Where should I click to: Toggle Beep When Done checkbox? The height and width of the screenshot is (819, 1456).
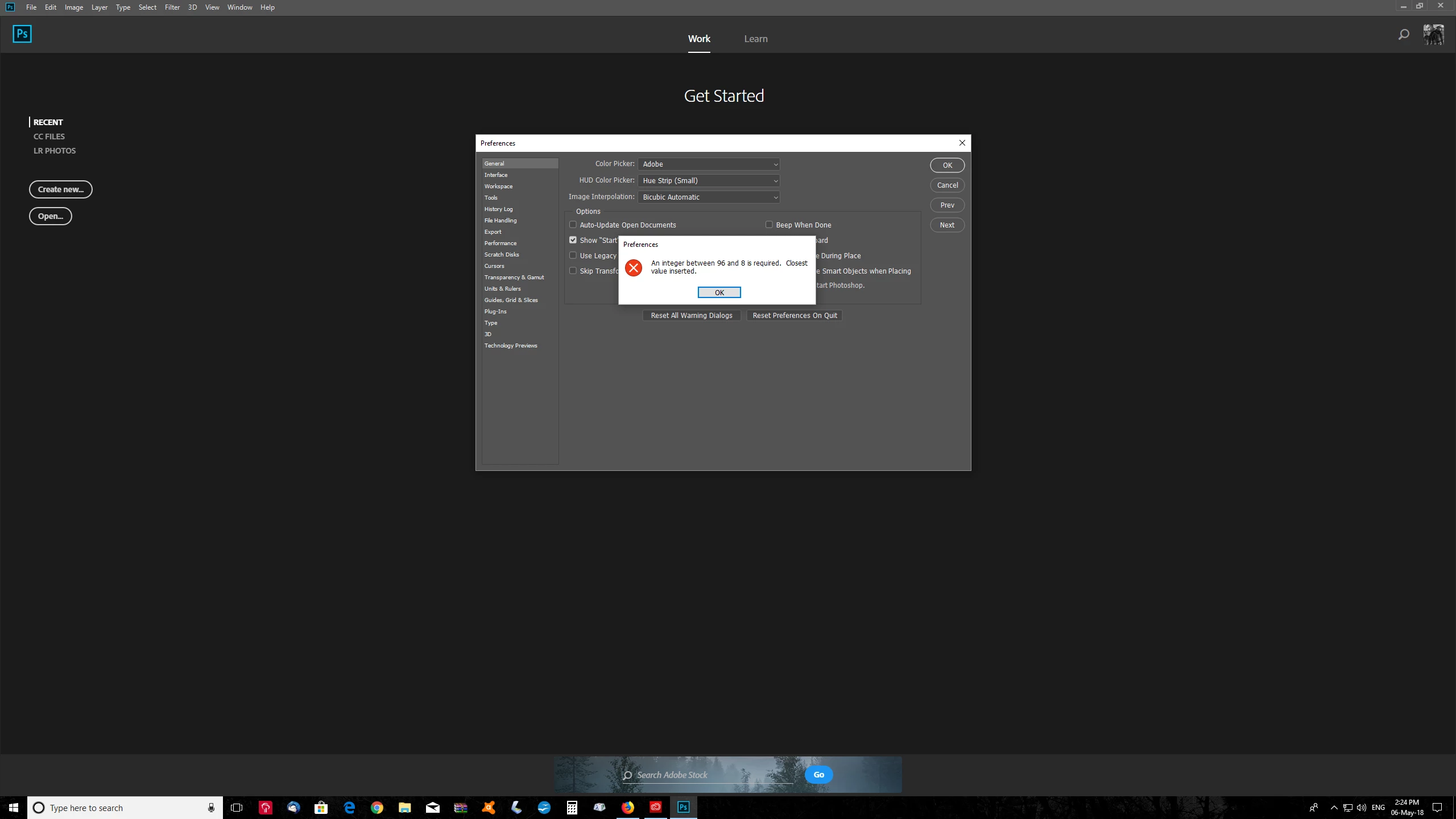tap(769, 225)
